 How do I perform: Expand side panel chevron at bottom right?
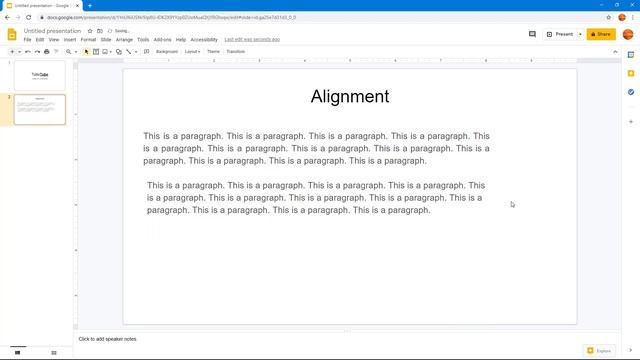coord(631,350)
